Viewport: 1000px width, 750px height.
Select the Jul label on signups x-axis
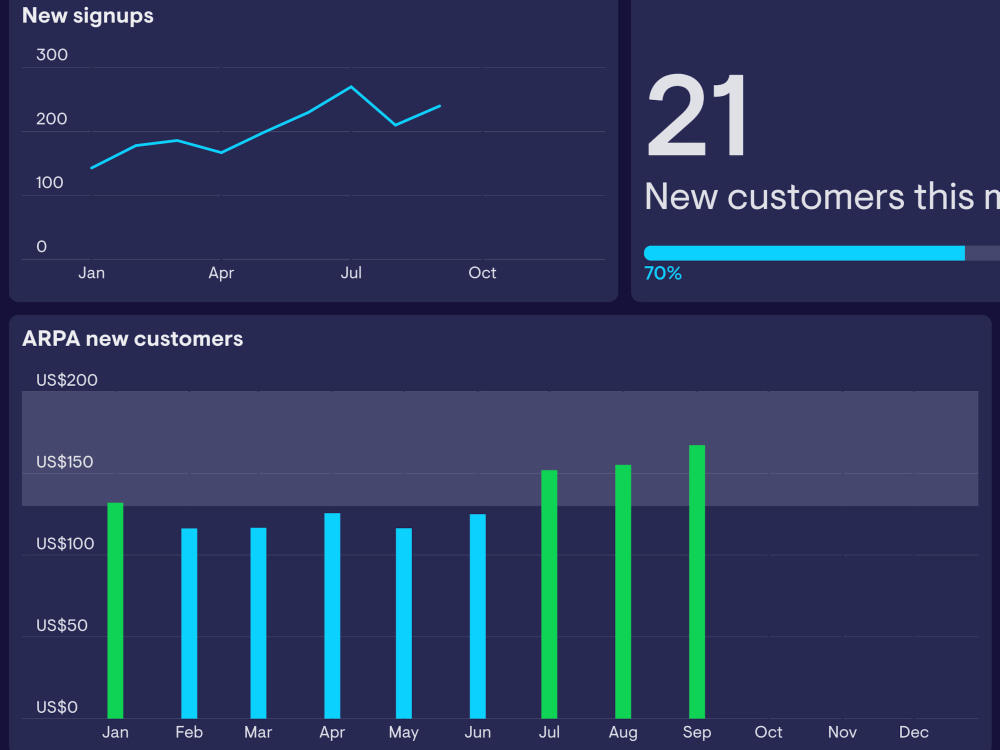click(x=351, y=272)
